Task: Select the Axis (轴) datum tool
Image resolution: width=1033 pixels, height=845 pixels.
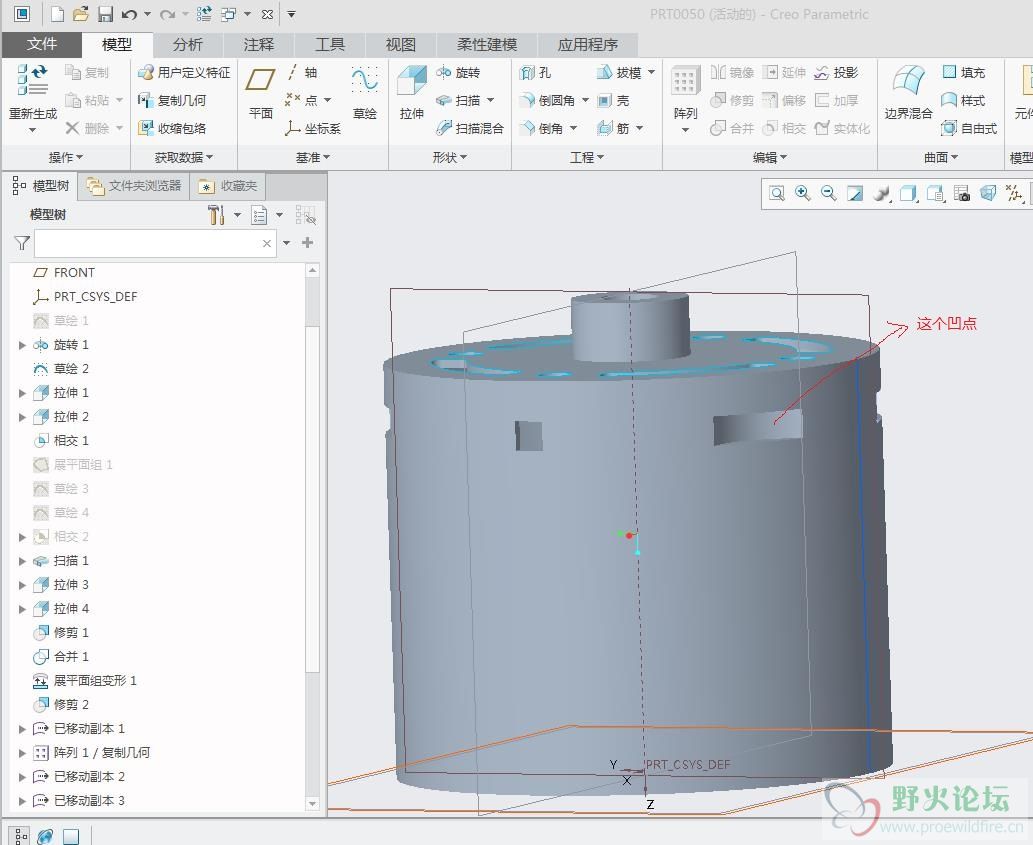Action: (303, 72)
